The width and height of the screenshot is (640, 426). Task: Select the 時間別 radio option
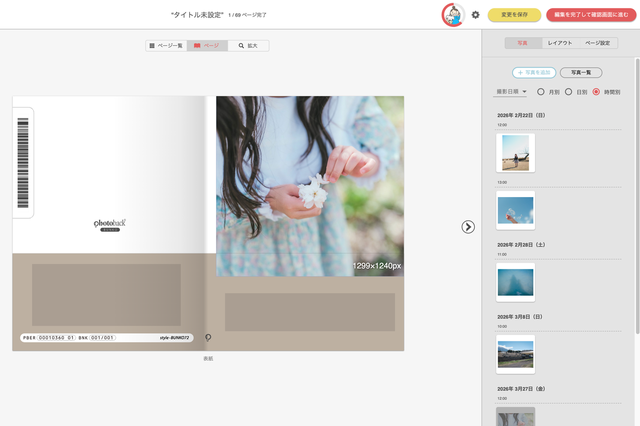pos(597,91)
